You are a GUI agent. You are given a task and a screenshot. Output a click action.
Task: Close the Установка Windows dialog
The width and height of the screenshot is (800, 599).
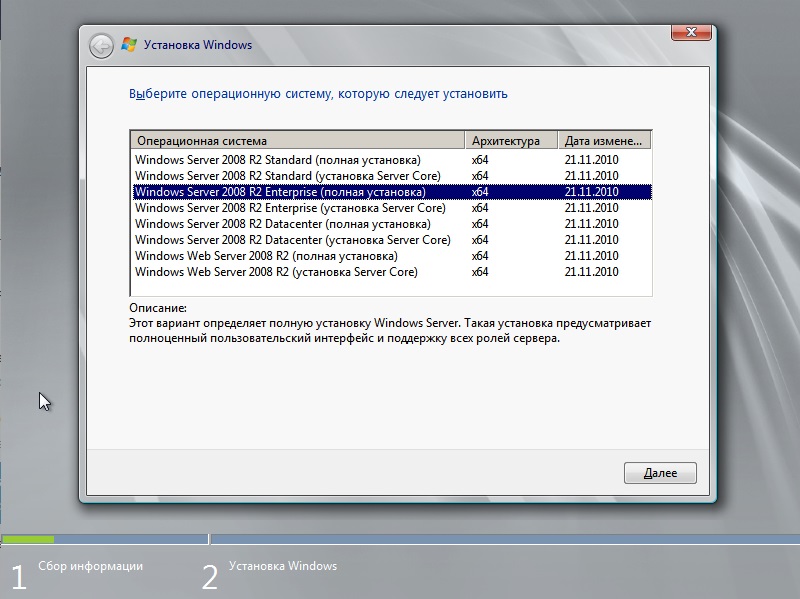[x=691, y=32]
